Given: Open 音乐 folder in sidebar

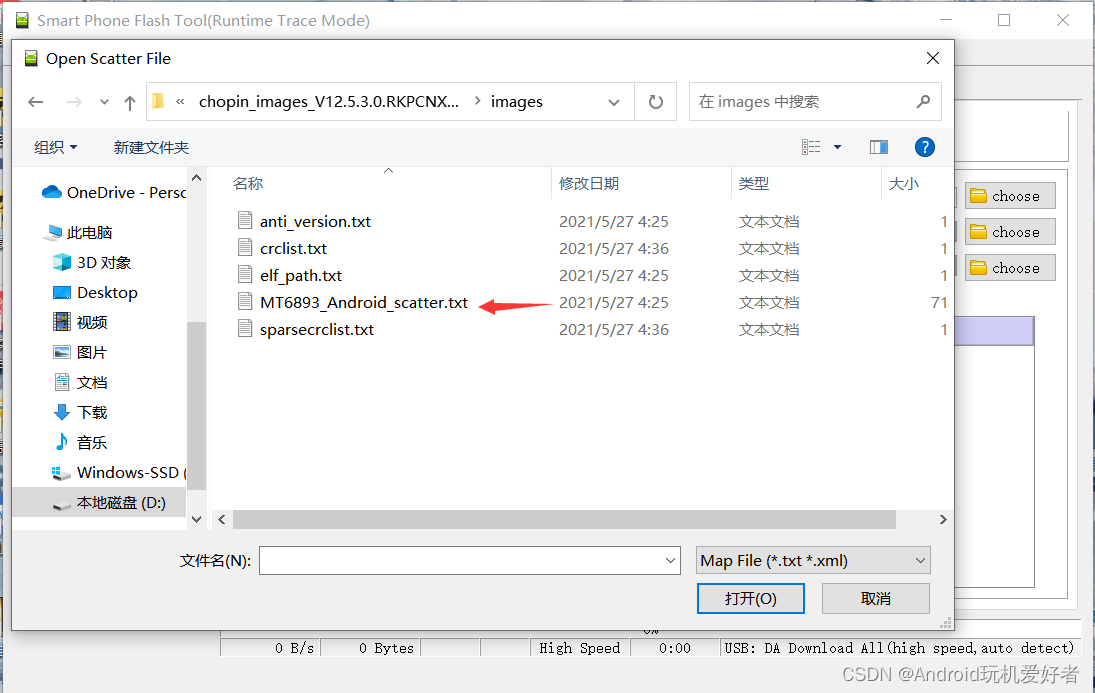Looking at the screenshot, I should click(x=80, y=442).
